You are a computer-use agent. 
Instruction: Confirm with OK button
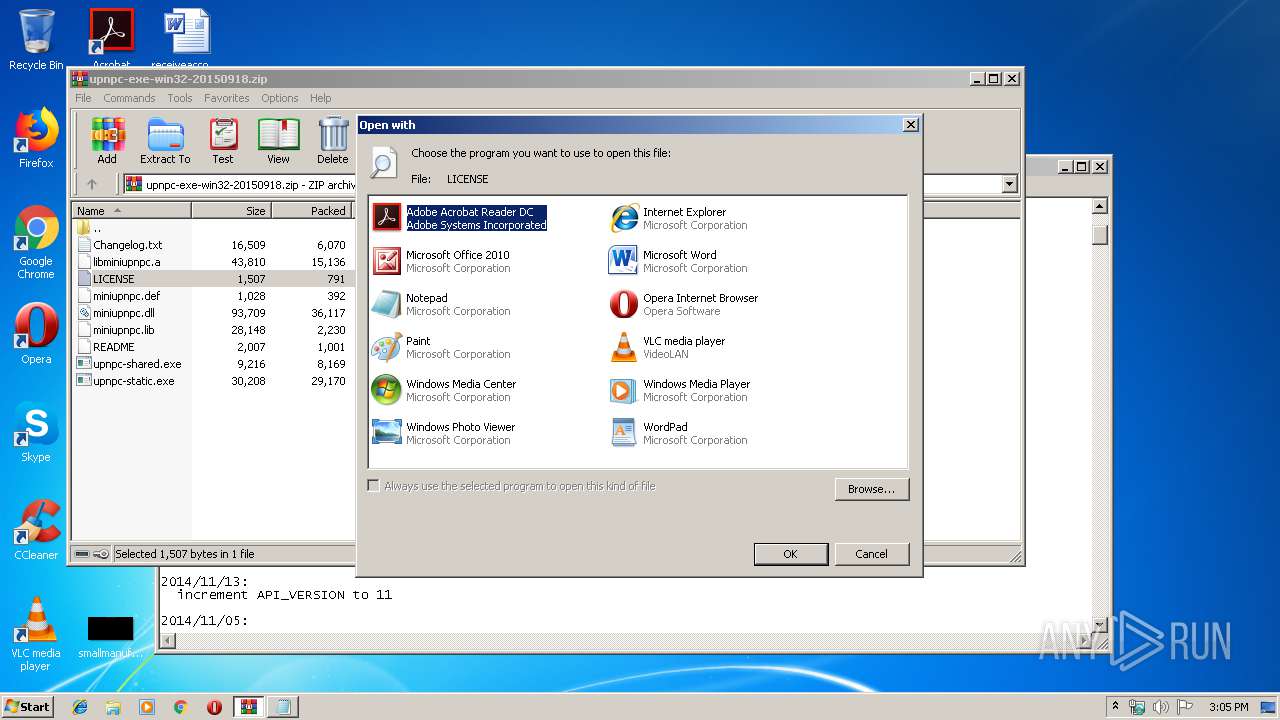tap(790, 554)
